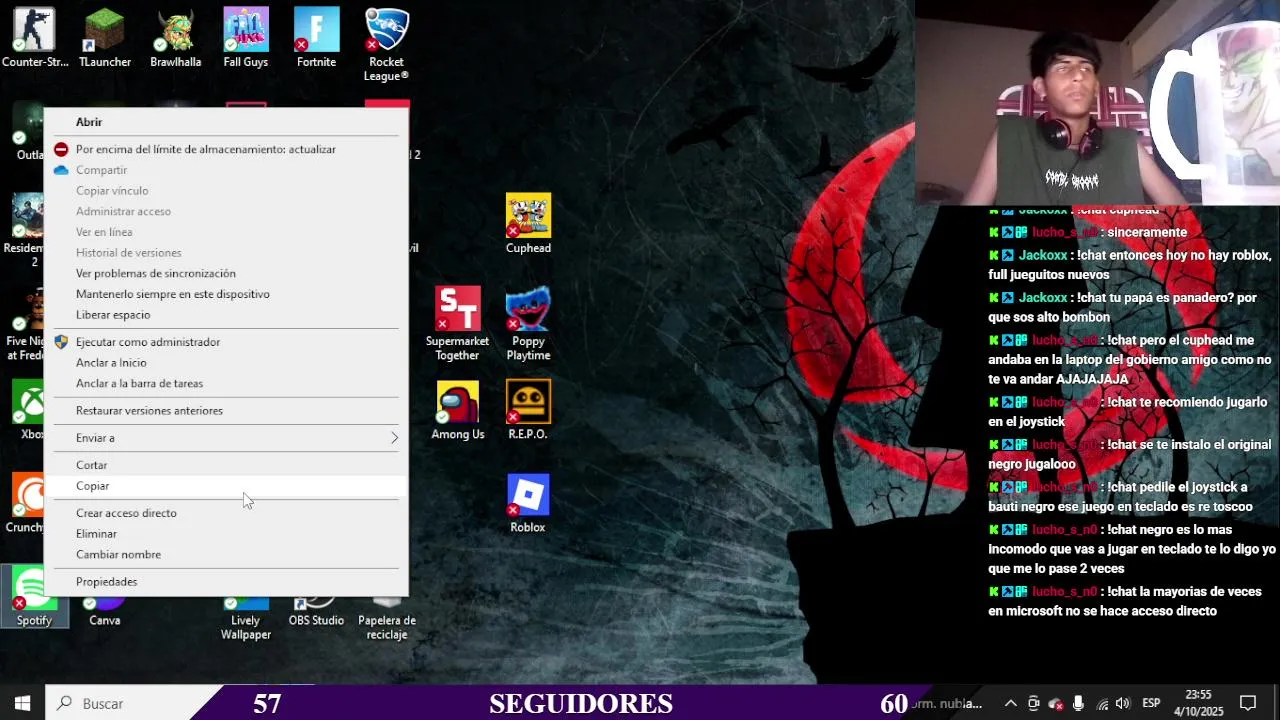
Task: Open the Windows Start button
Action: coord(22,703)
